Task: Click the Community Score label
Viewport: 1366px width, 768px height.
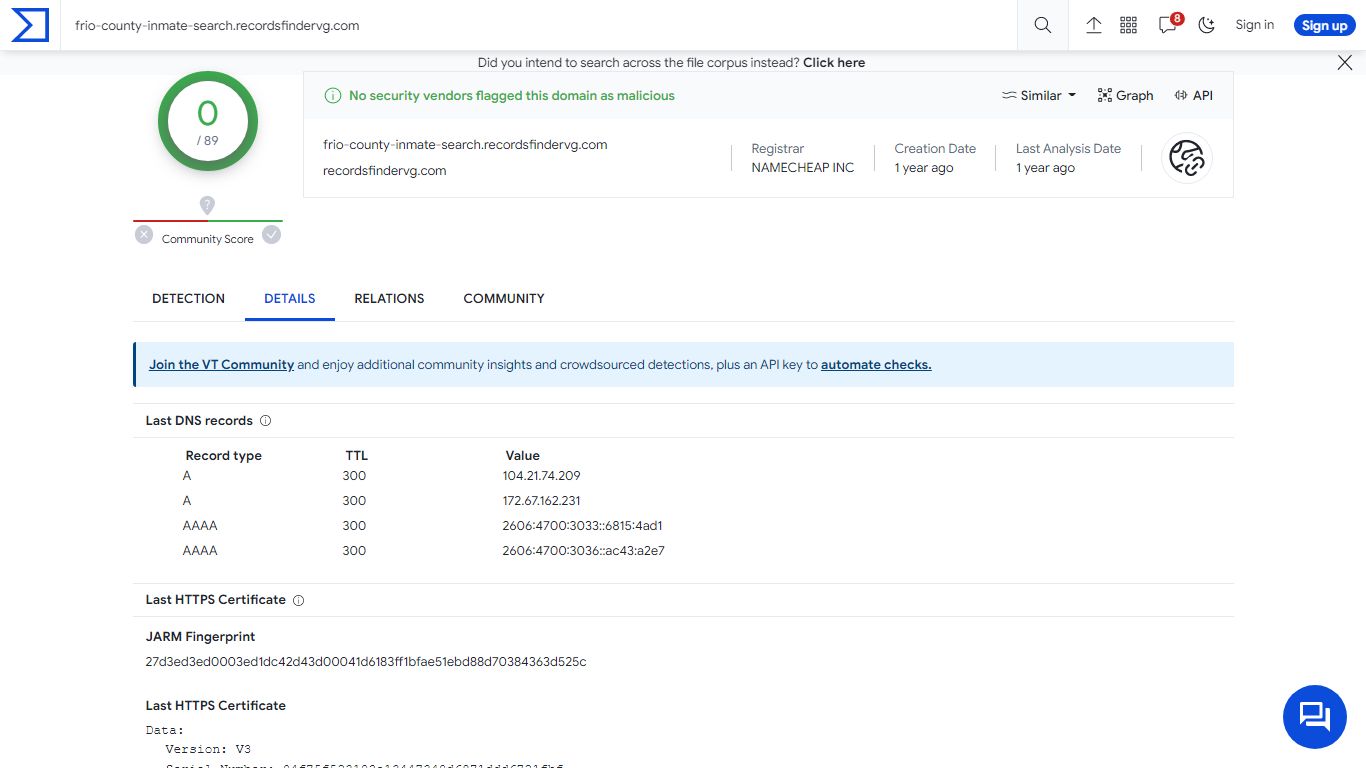Action: pos(208,239)
